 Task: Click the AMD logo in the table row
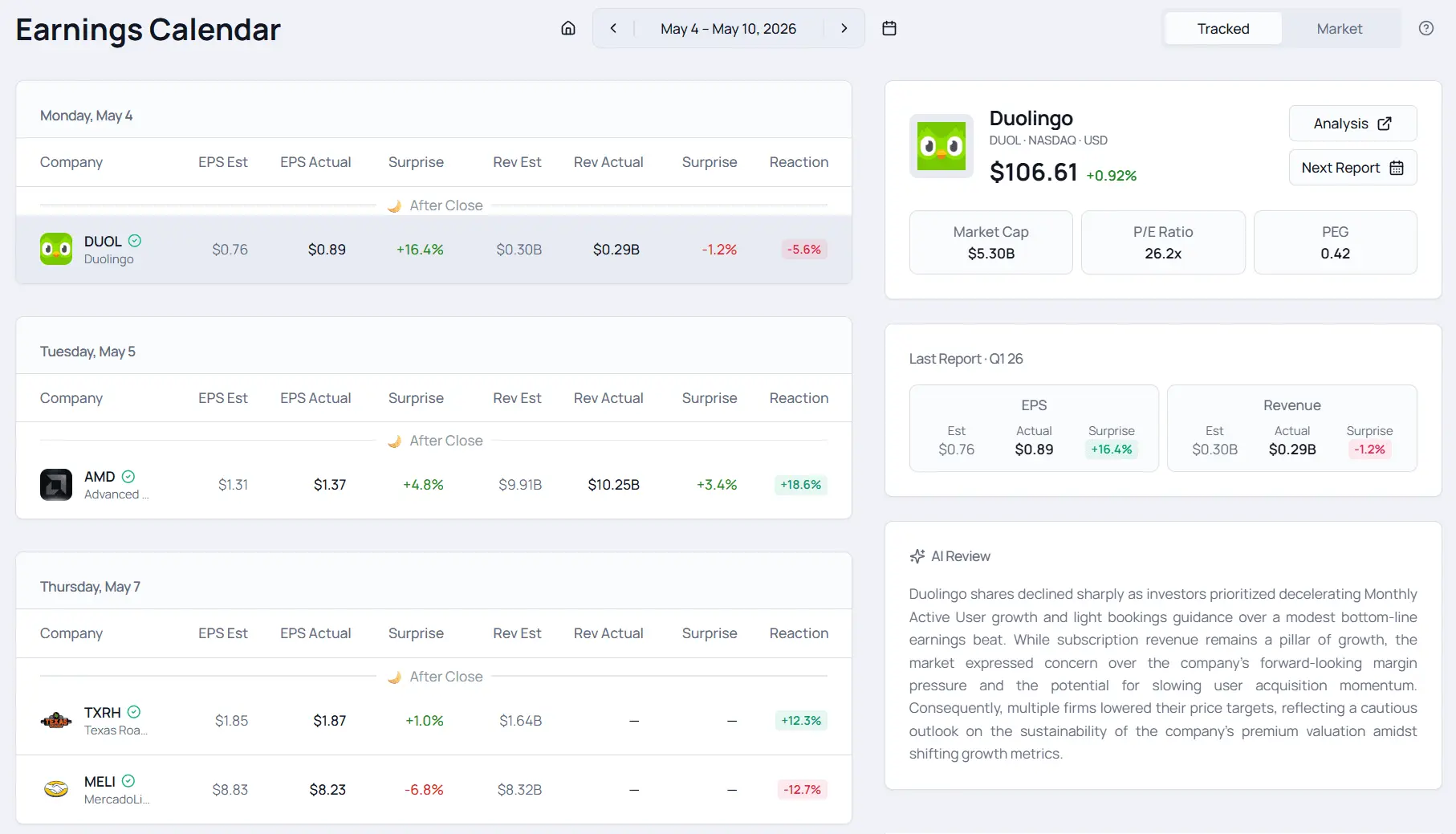(x=56, y=485)
